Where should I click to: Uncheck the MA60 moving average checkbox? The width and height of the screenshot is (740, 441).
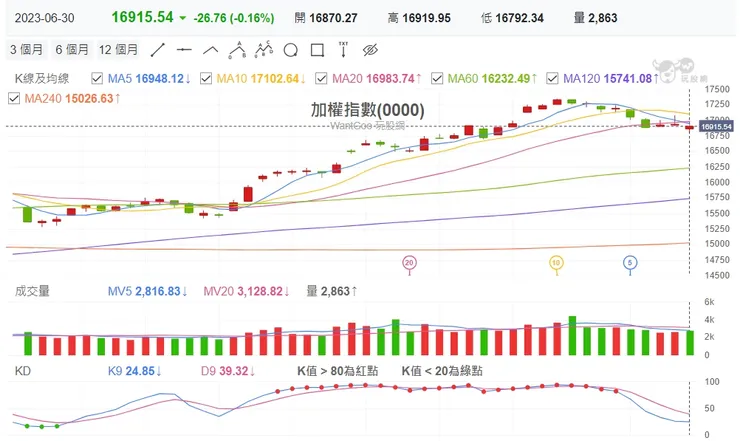(437, 78)
